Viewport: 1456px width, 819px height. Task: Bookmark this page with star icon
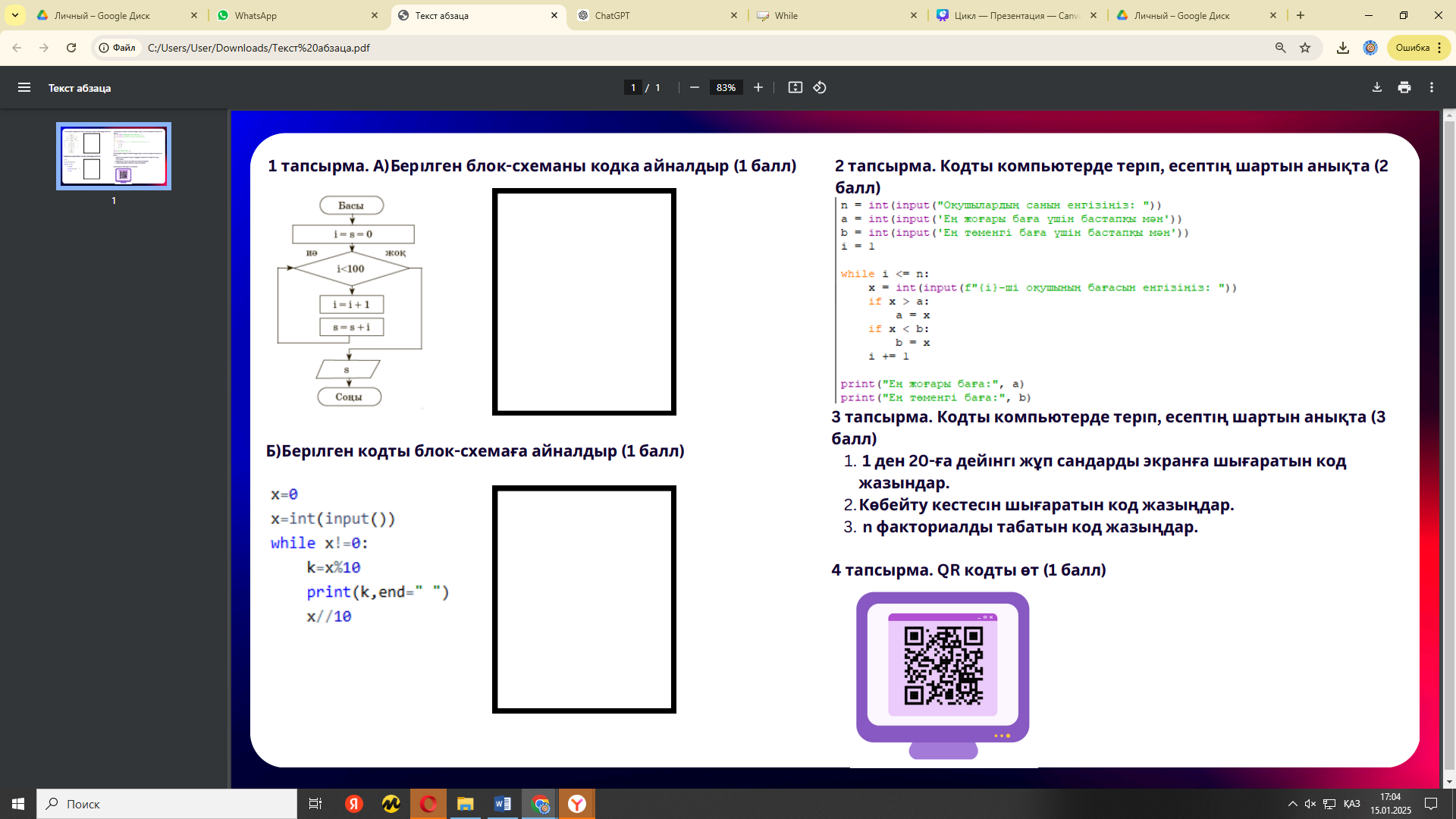pyautogui.click(x=1305, y=48)
